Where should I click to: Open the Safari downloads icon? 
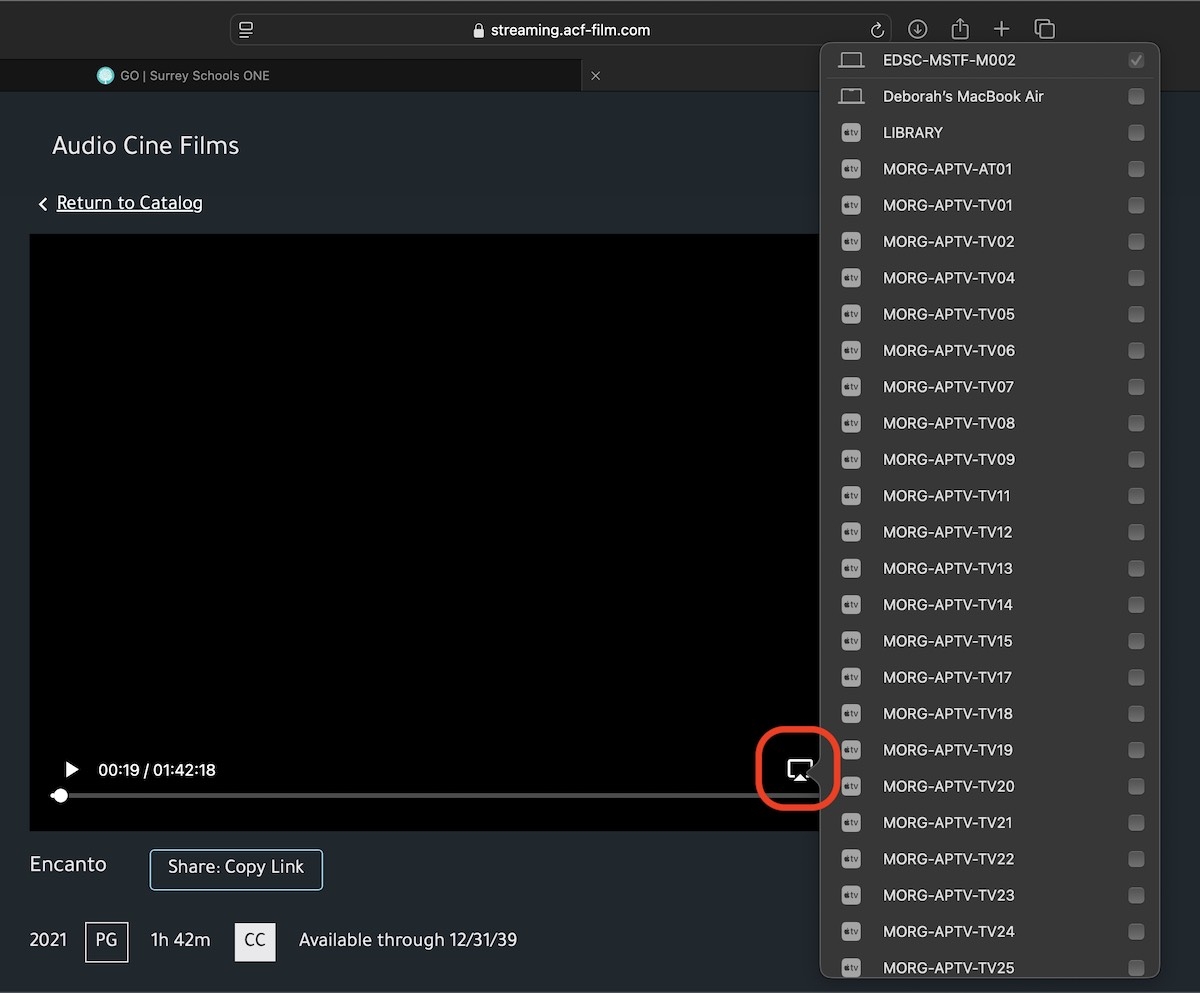click(x=917, y=29)
